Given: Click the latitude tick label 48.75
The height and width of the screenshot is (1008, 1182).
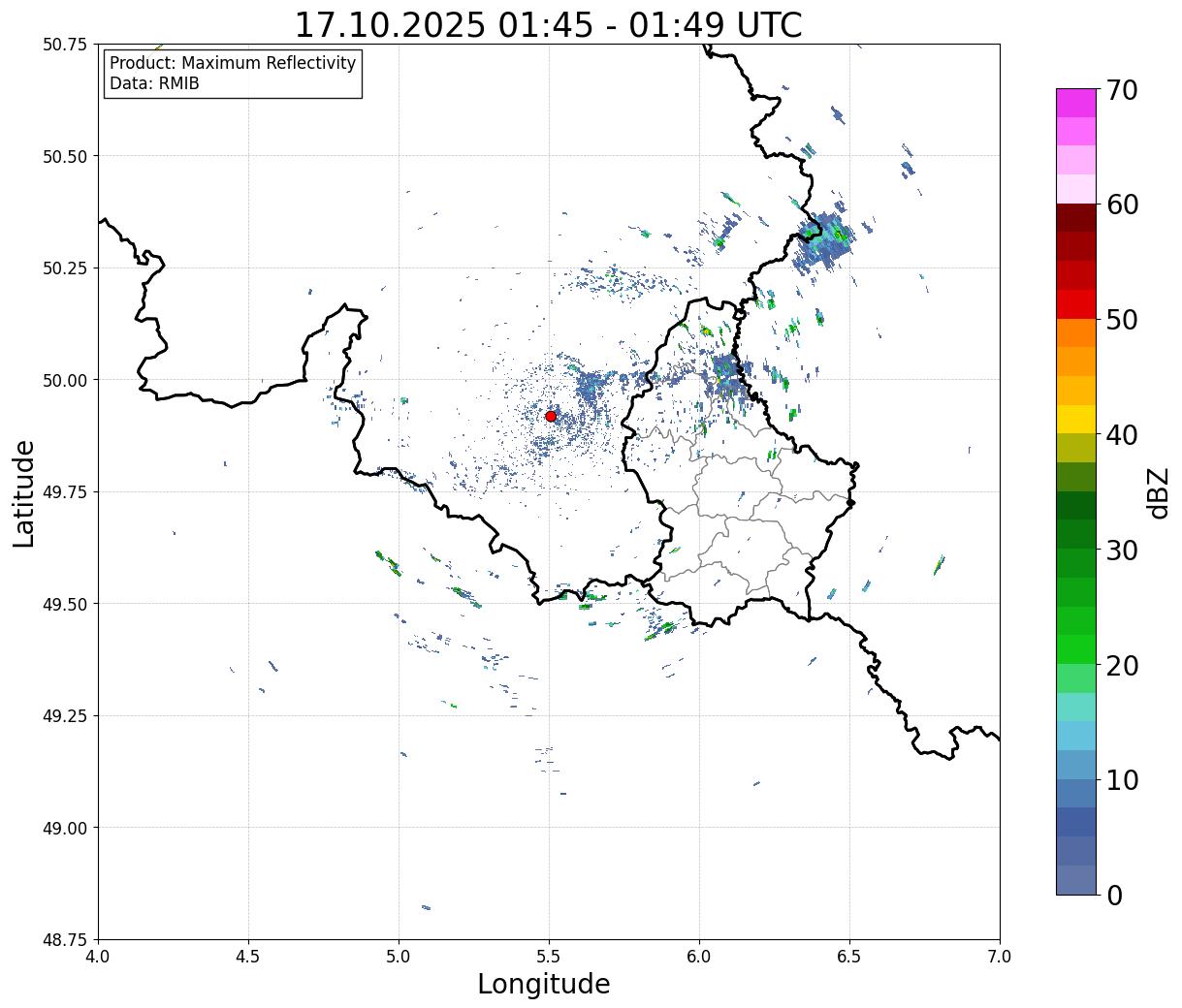Looking at the screenshot, I should click(65, 940).
